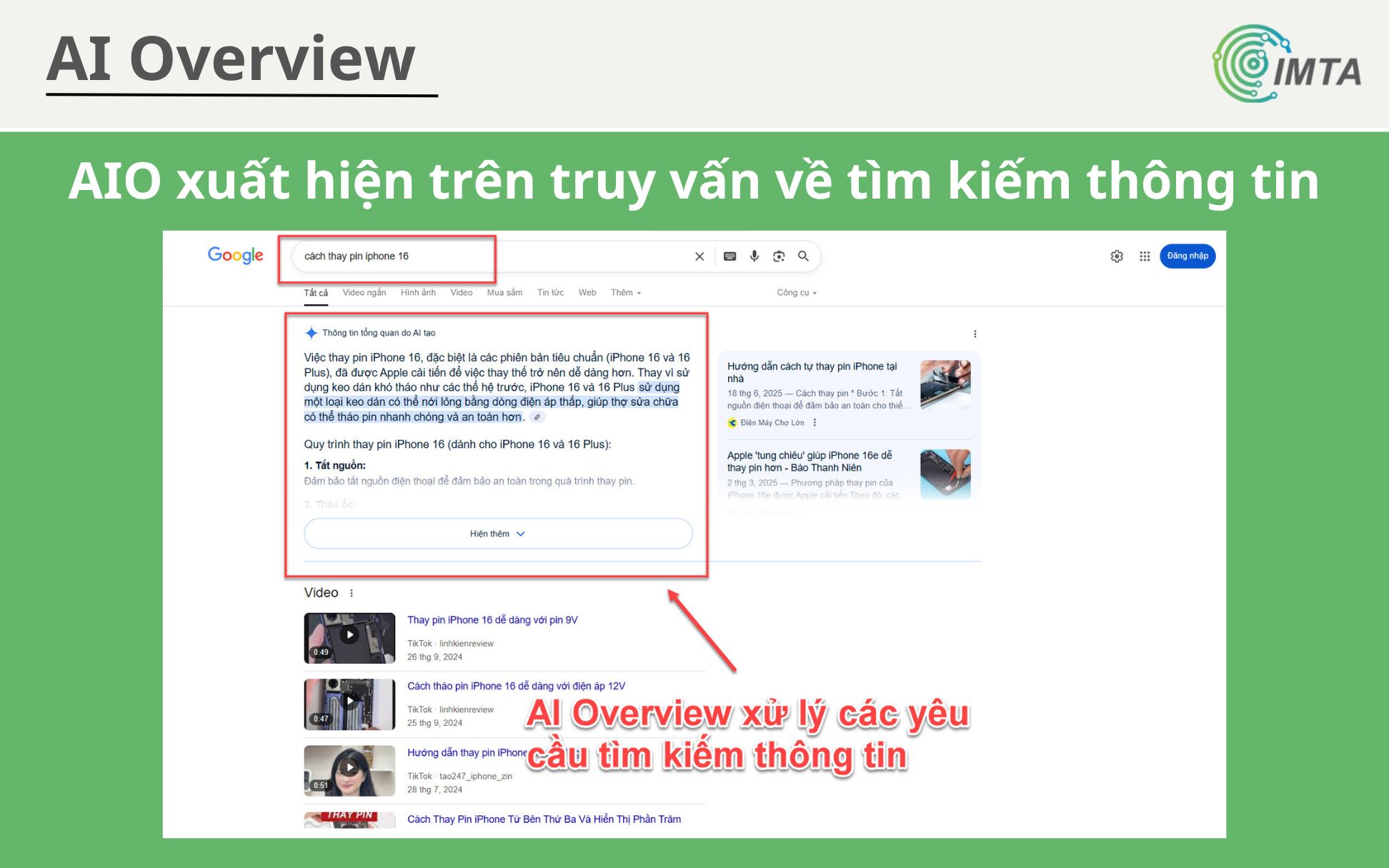Click the '1. Tắt nguồn:' step heading
Screen dimensions: 1389x868
tap(335, 465)
